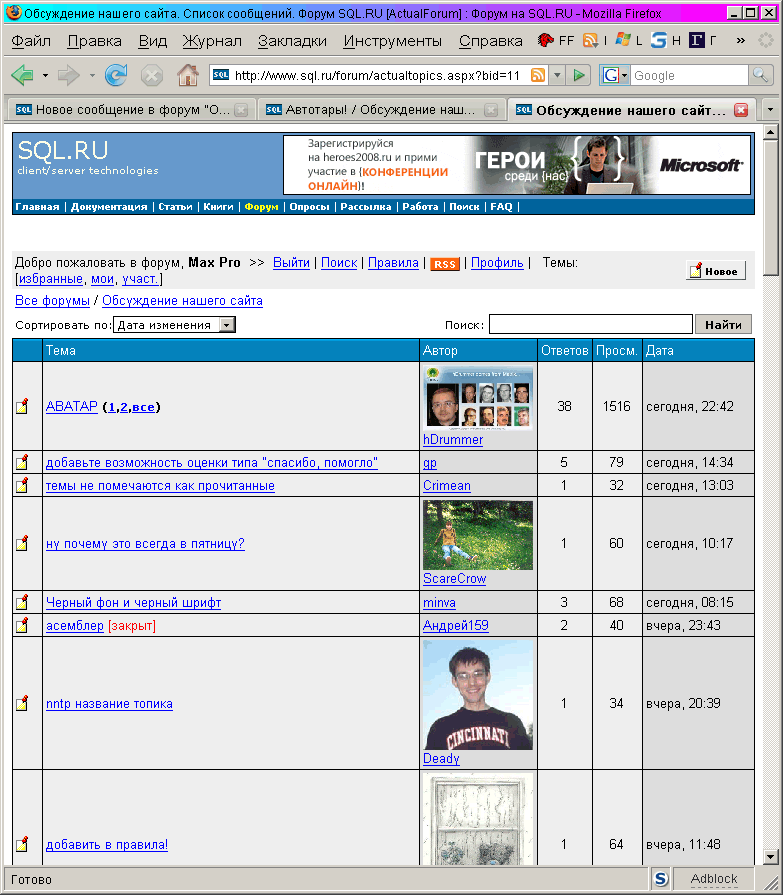Click the Stop loading icon
This screenshot has height=895, width=783.
point(152,75)
